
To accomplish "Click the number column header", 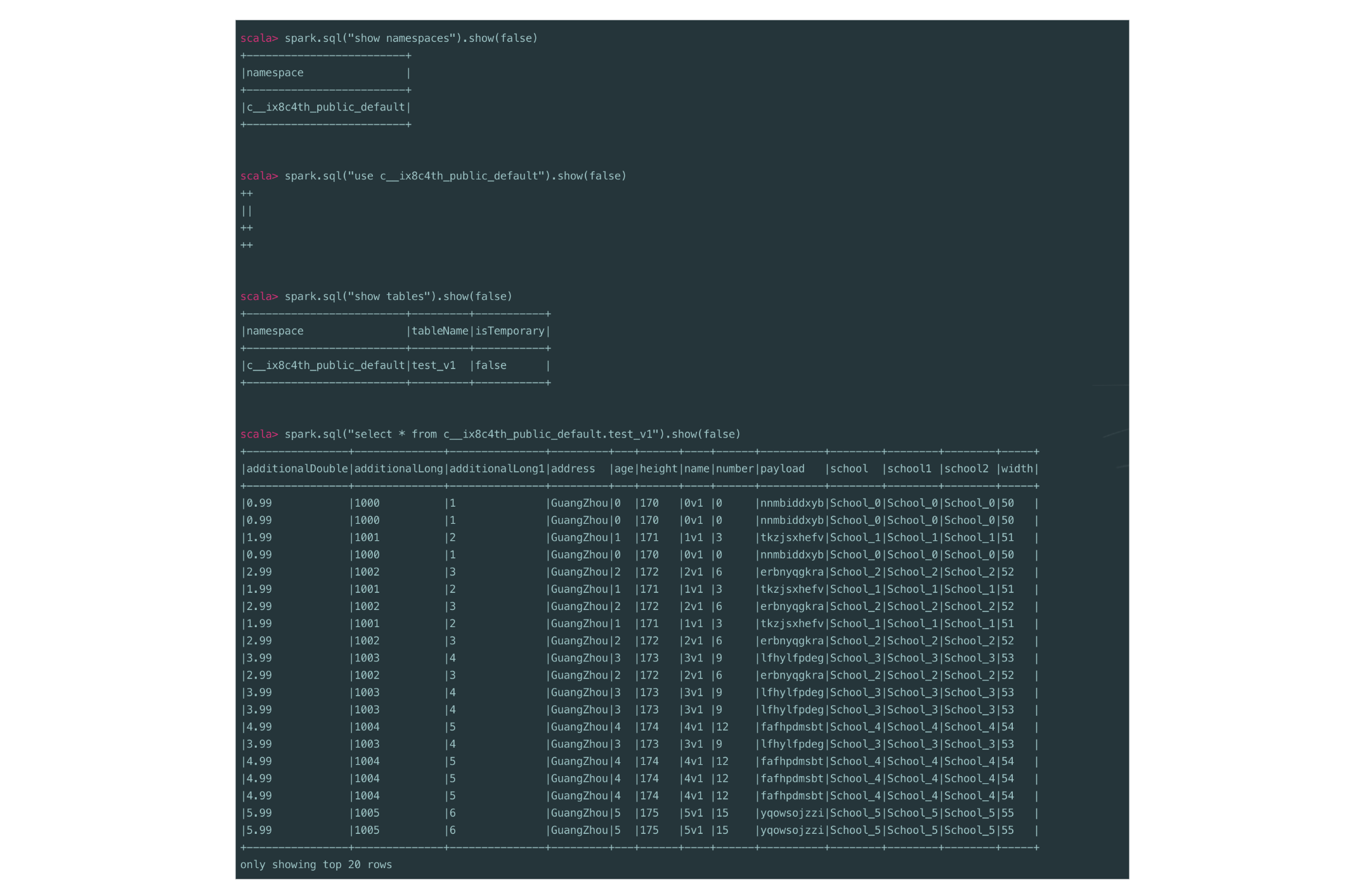I will 734,469.
